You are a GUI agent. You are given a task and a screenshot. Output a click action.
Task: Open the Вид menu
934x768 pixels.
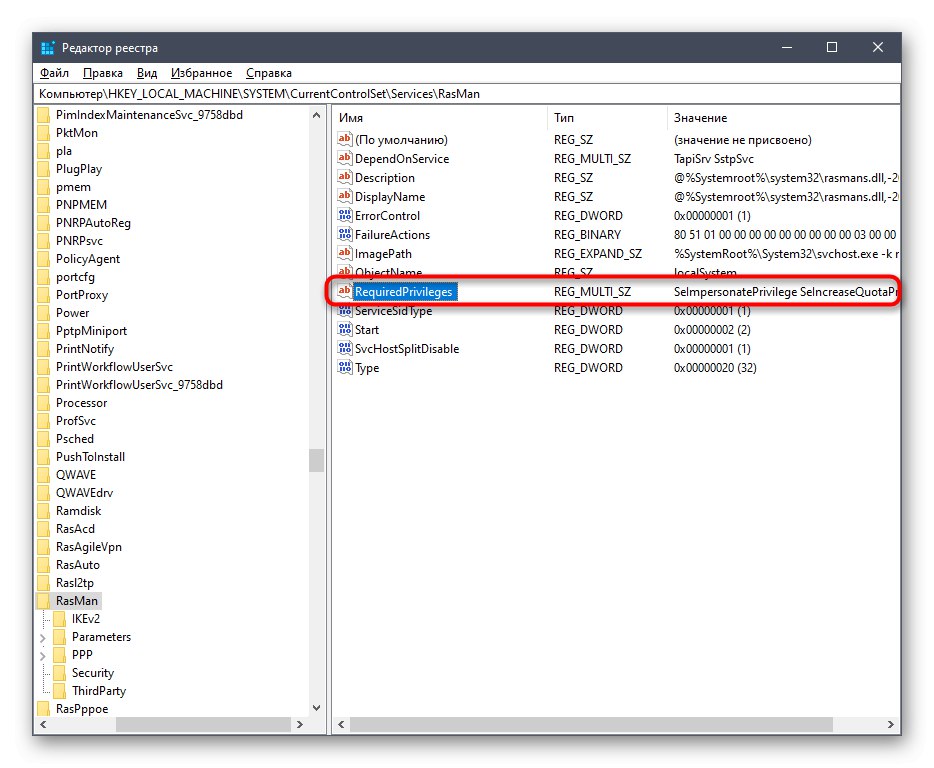(x=147, y=73)
